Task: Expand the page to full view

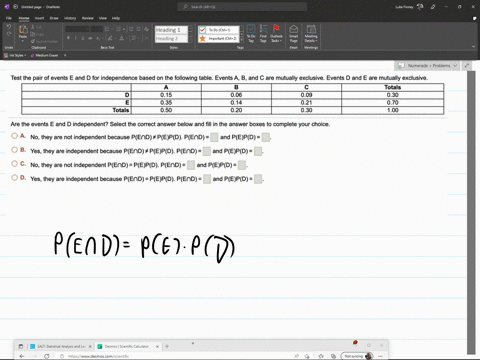Action: (467, 66)
